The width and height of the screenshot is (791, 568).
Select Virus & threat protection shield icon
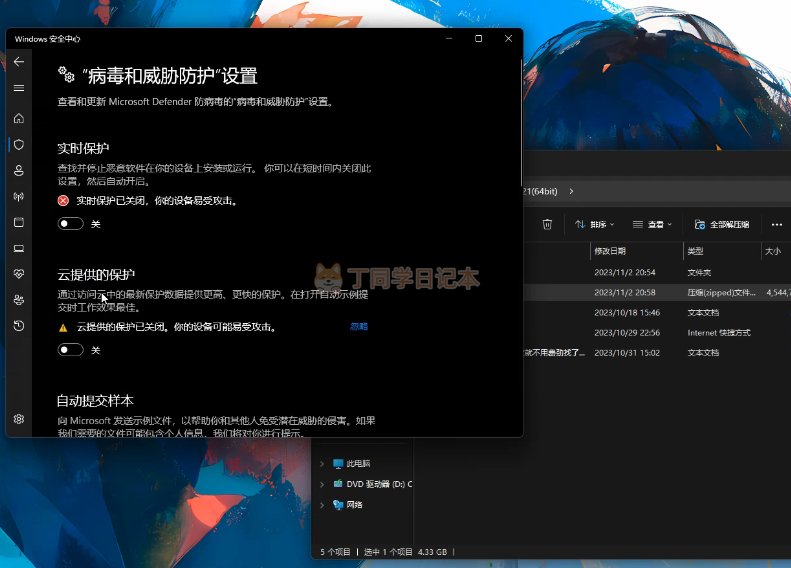tap(19, 144)
